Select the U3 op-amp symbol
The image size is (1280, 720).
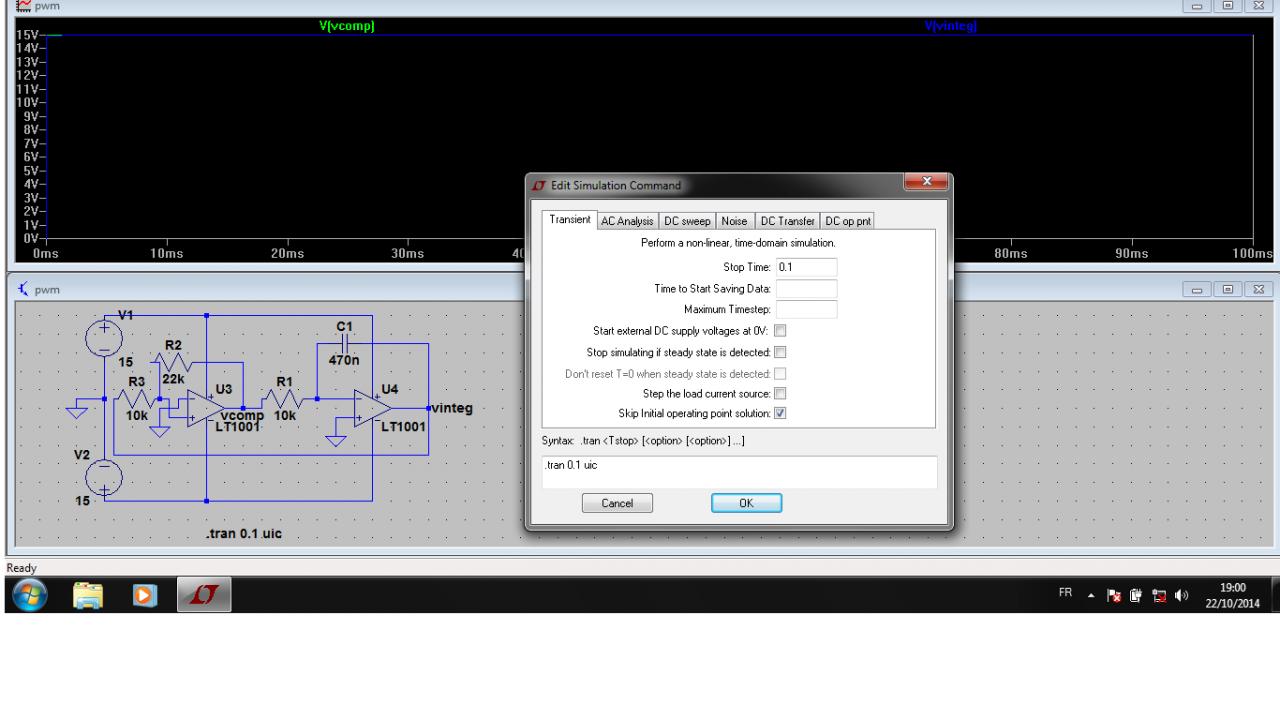pyautogui.click(x=204, y=408)
